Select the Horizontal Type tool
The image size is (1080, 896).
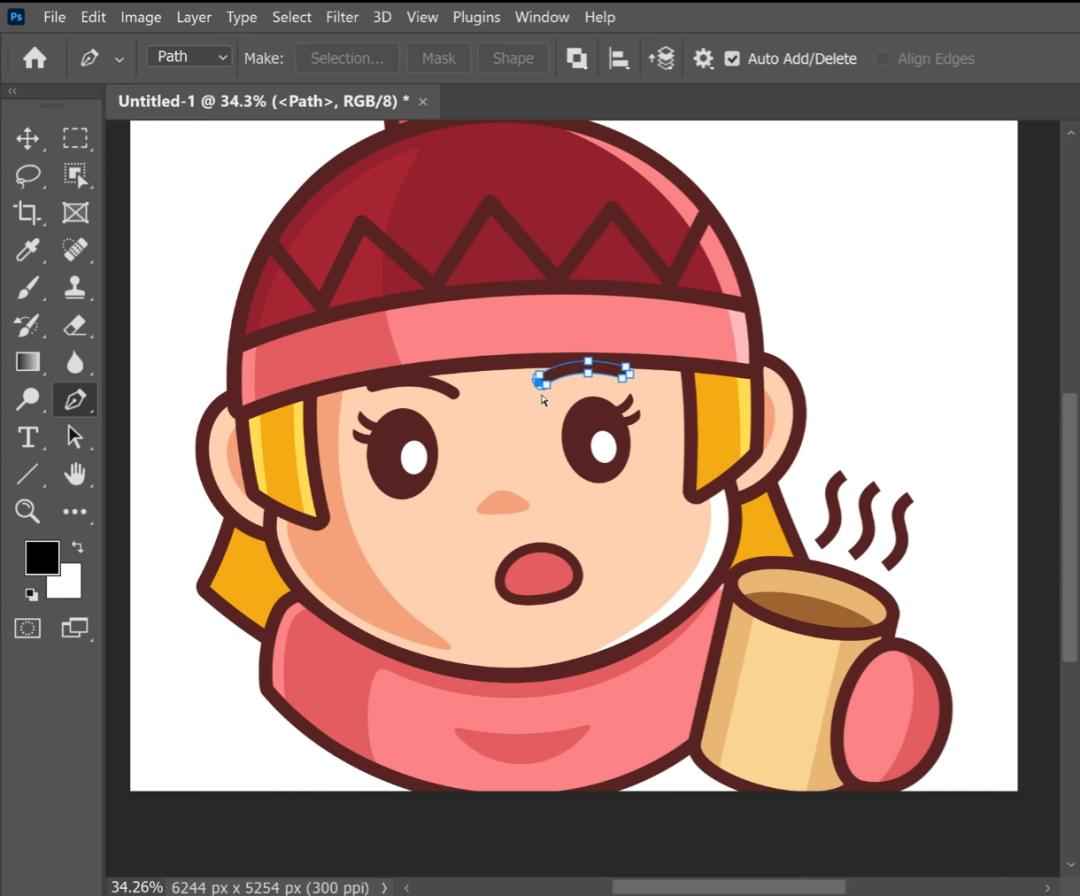28,437
